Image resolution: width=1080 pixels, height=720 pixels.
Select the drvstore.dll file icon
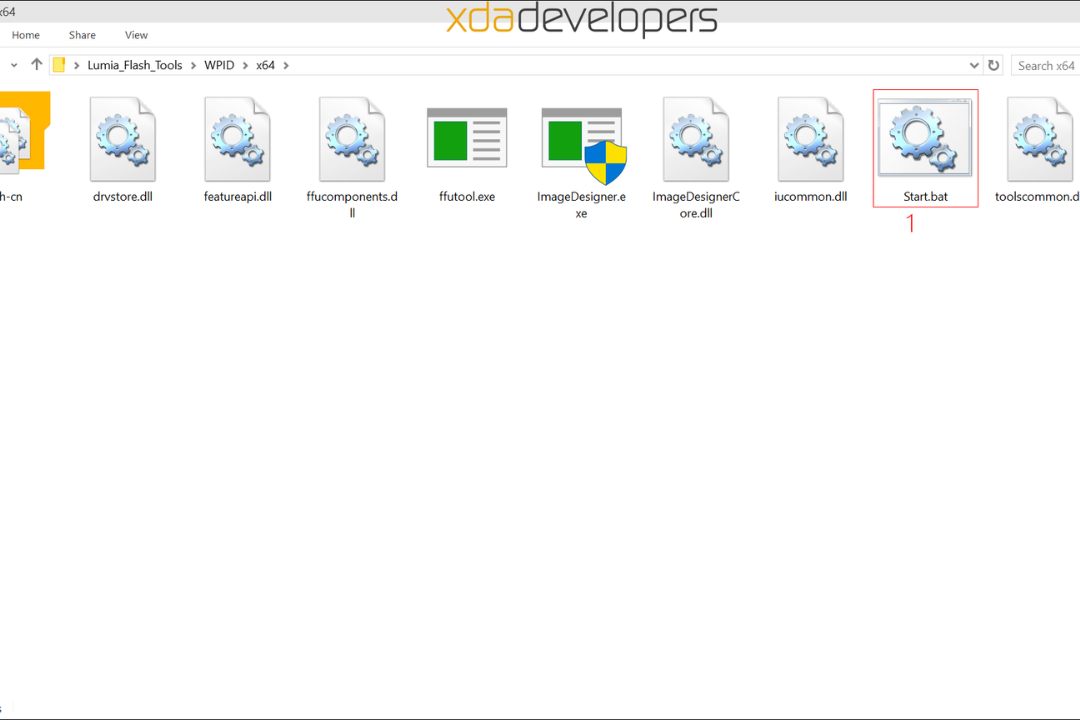coord(123,140)
